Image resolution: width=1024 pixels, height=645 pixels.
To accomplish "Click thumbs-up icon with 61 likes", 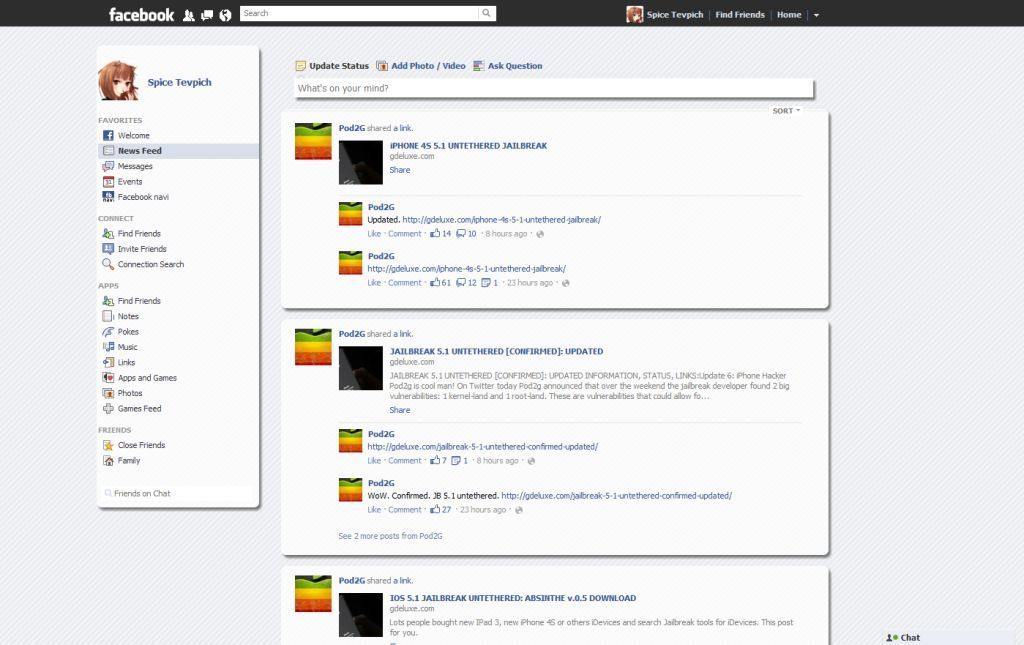I will point(435,283).
